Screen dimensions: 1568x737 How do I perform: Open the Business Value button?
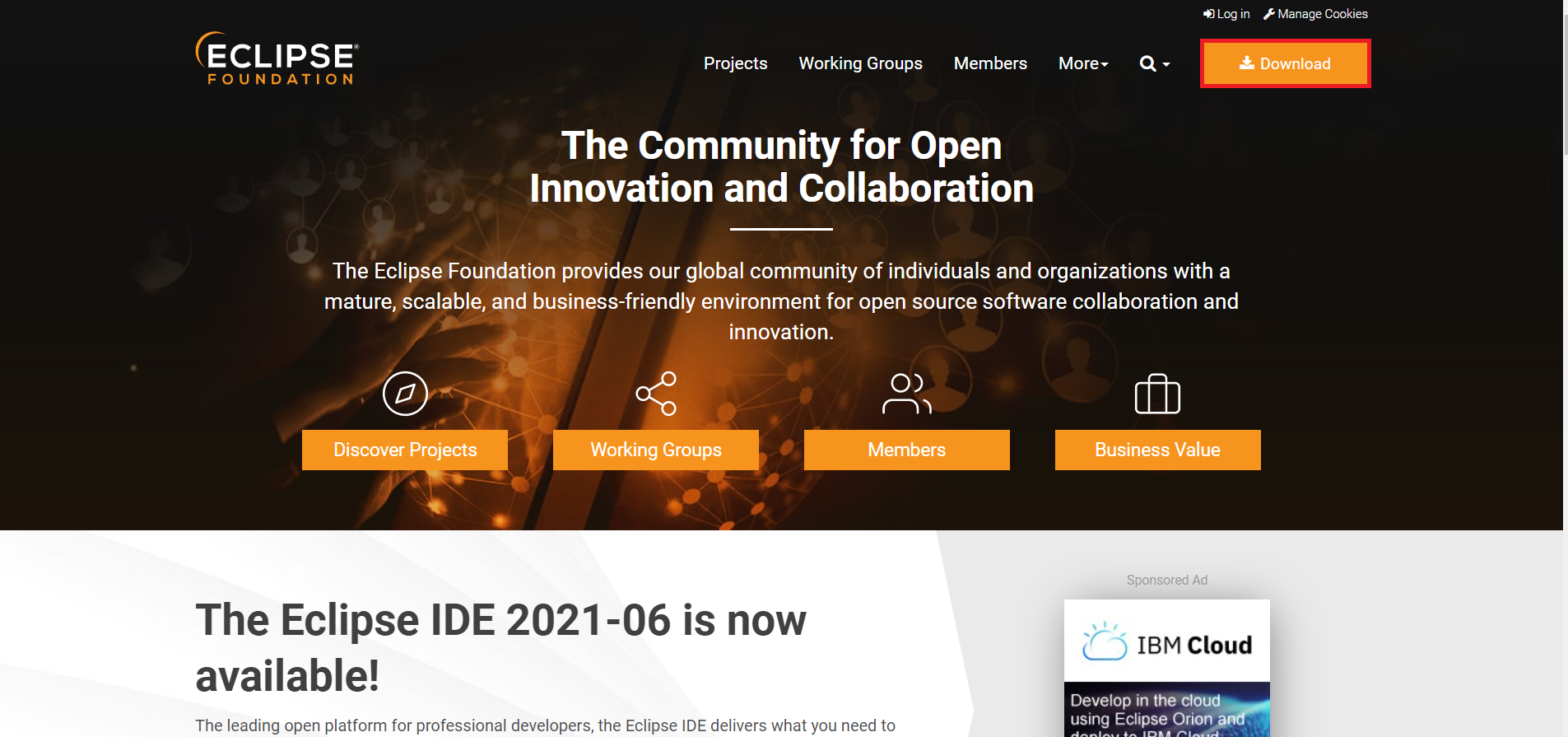(x=1158, y=450)
